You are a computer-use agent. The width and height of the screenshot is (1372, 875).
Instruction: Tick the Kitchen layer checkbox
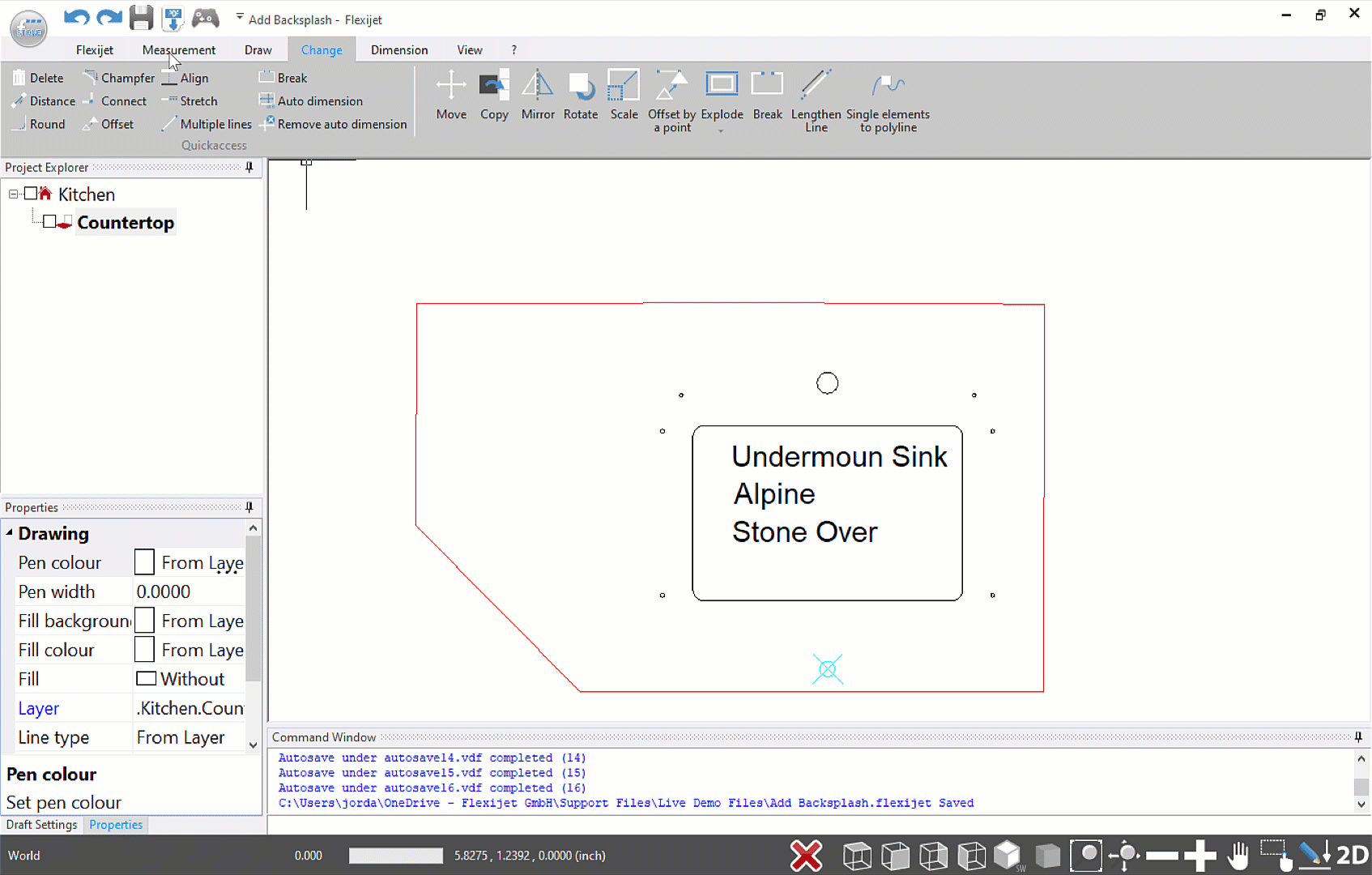[x=31, y=194]
